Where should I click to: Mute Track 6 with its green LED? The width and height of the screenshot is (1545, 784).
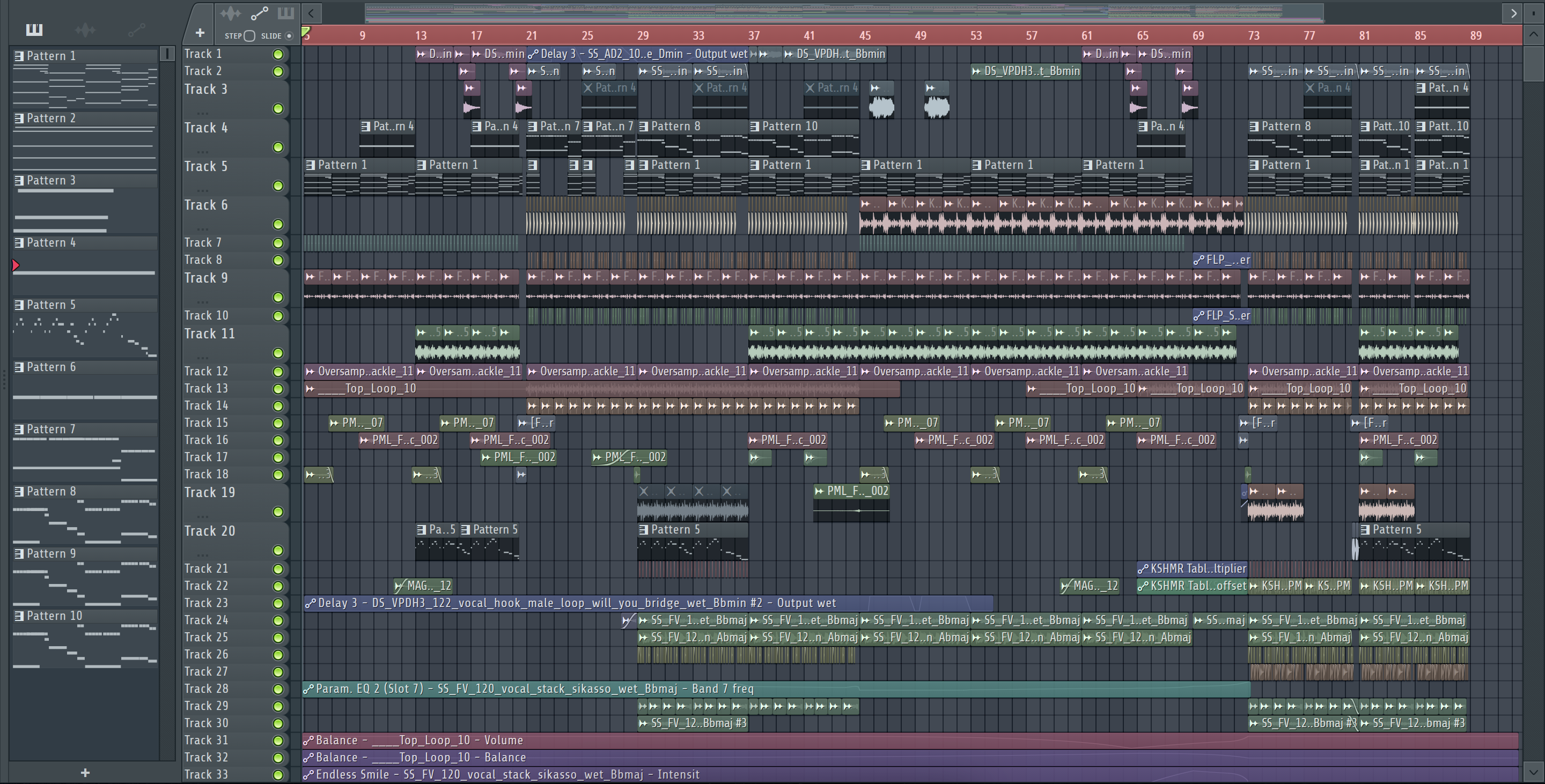pos(278,225)
